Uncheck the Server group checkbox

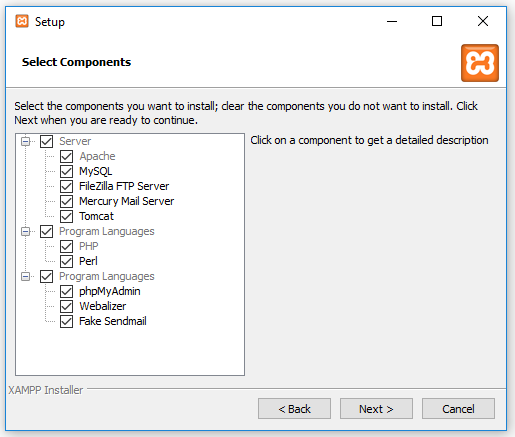coord(46,141)
